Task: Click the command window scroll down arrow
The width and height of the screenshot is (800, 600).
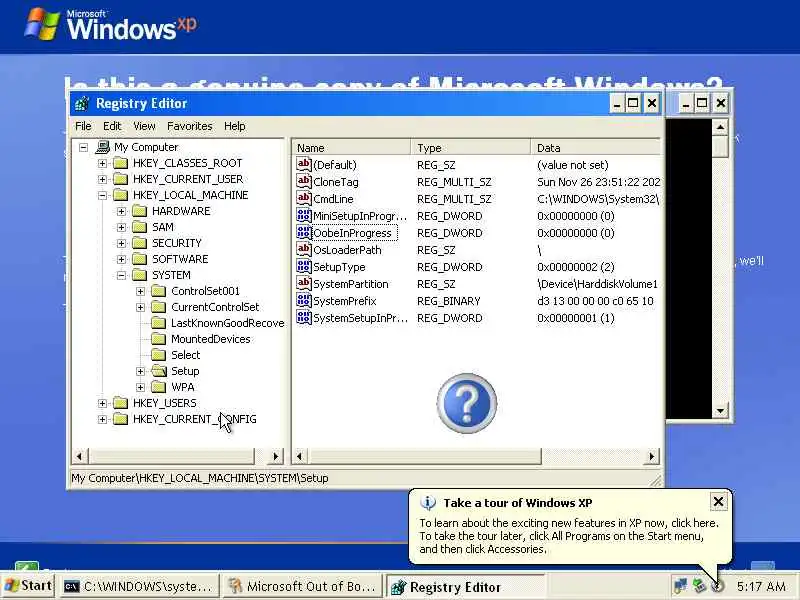Action: tap(720, 411)
